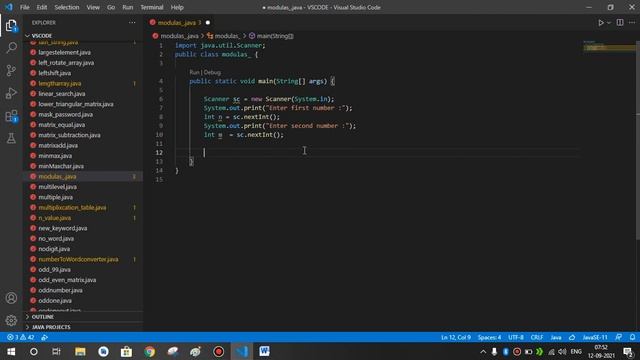Open the Windows action center notifications
The image size is (640, 360).
[x=629, y=352]
